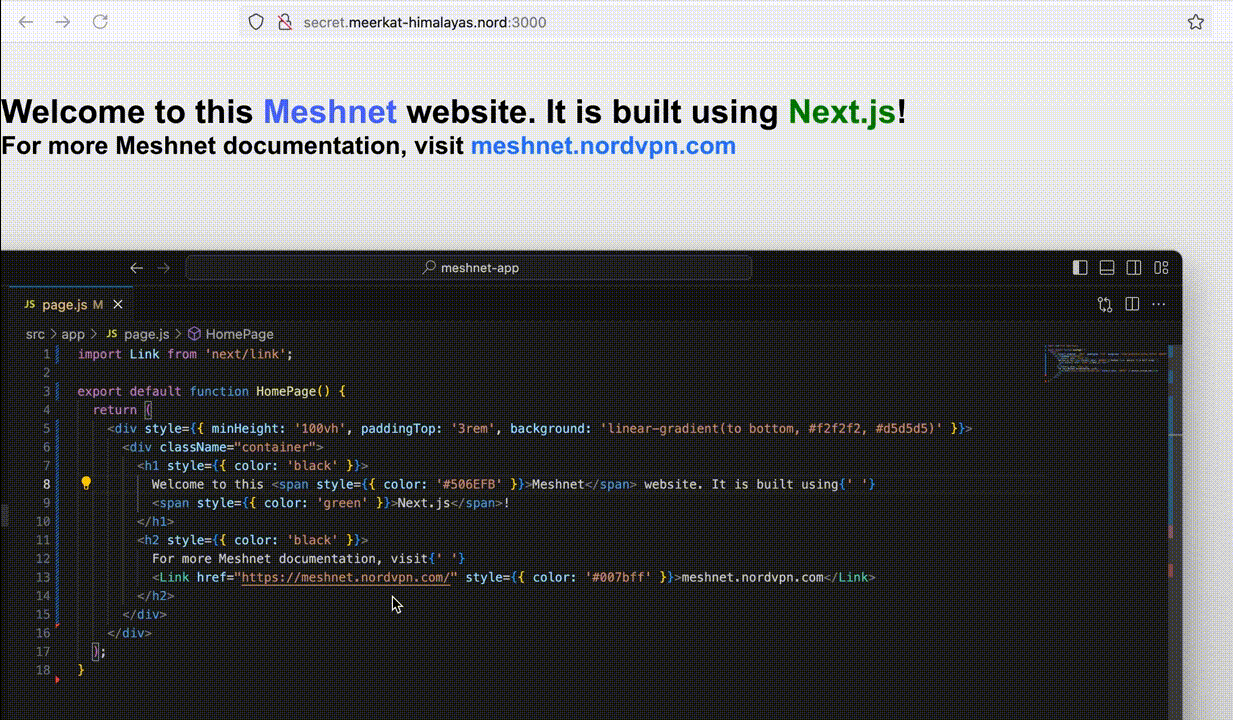The height and width of the screenshot is (720, 1233).
Task: Split the editor into two columns
Action: [1131, 304]
